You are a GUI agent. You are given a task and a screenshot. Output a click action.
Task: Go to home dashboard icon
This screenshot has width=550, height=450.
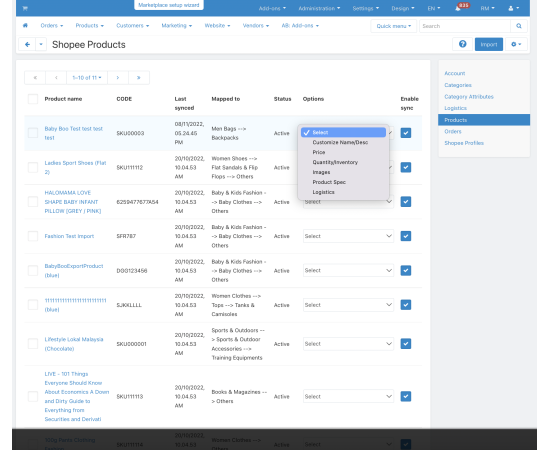25,25
